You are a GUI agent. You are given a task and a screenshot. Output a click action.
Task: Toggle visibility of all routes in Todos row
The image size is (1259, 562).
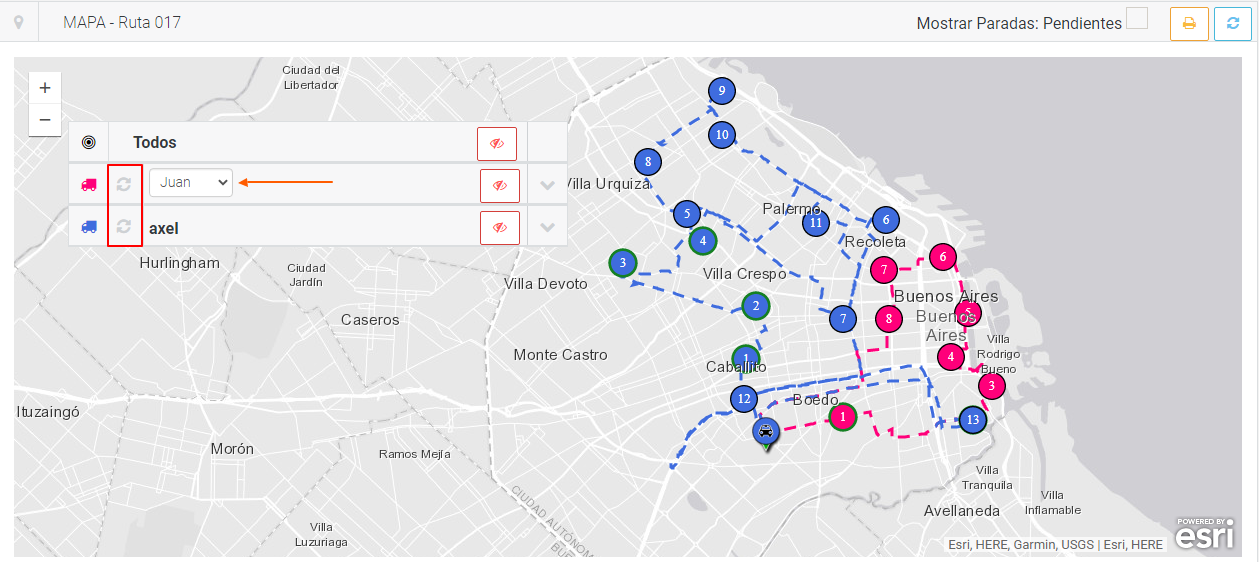point(497,144)
